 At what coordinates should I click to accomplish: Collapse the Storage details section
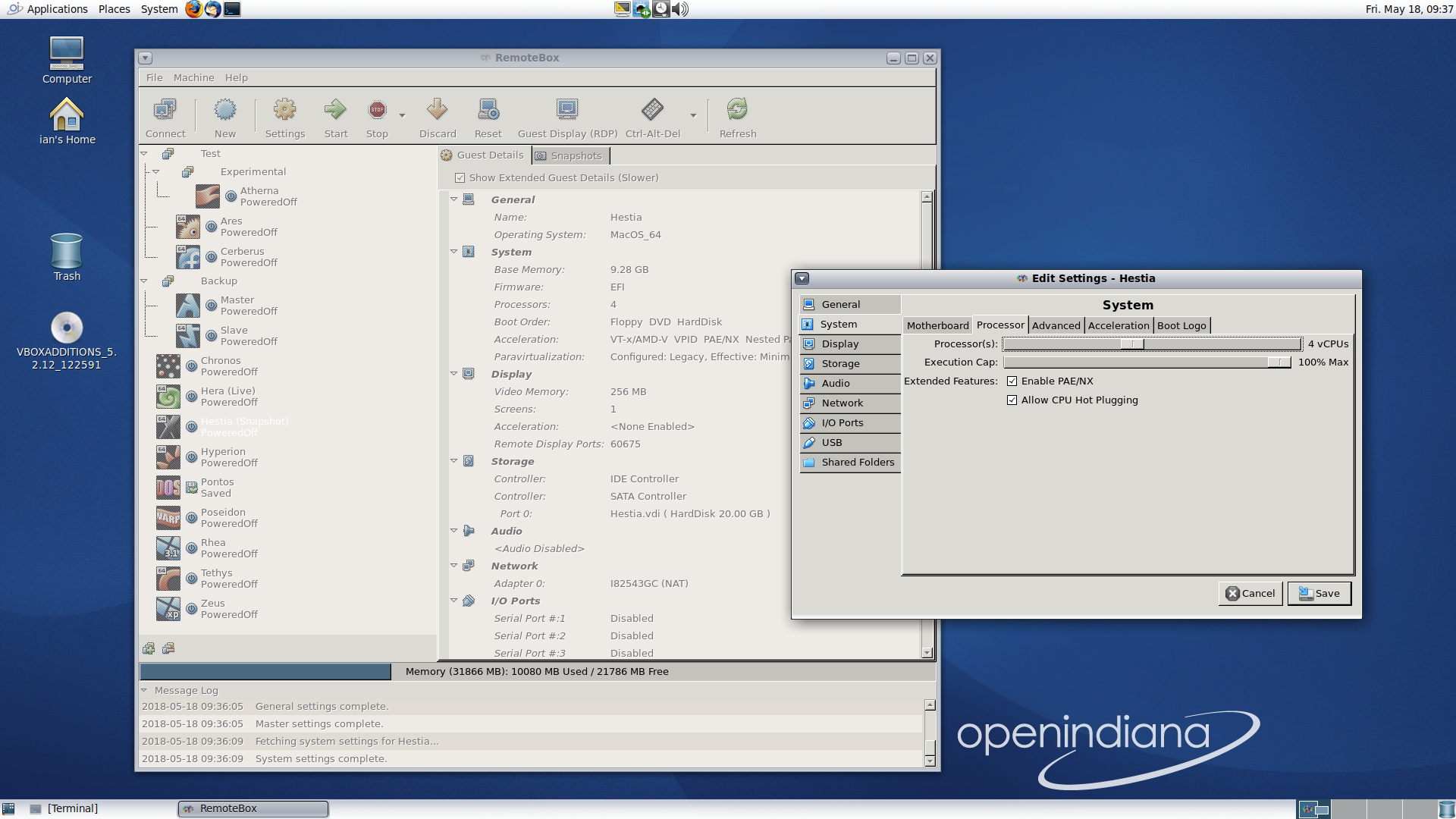coord(454,461)
